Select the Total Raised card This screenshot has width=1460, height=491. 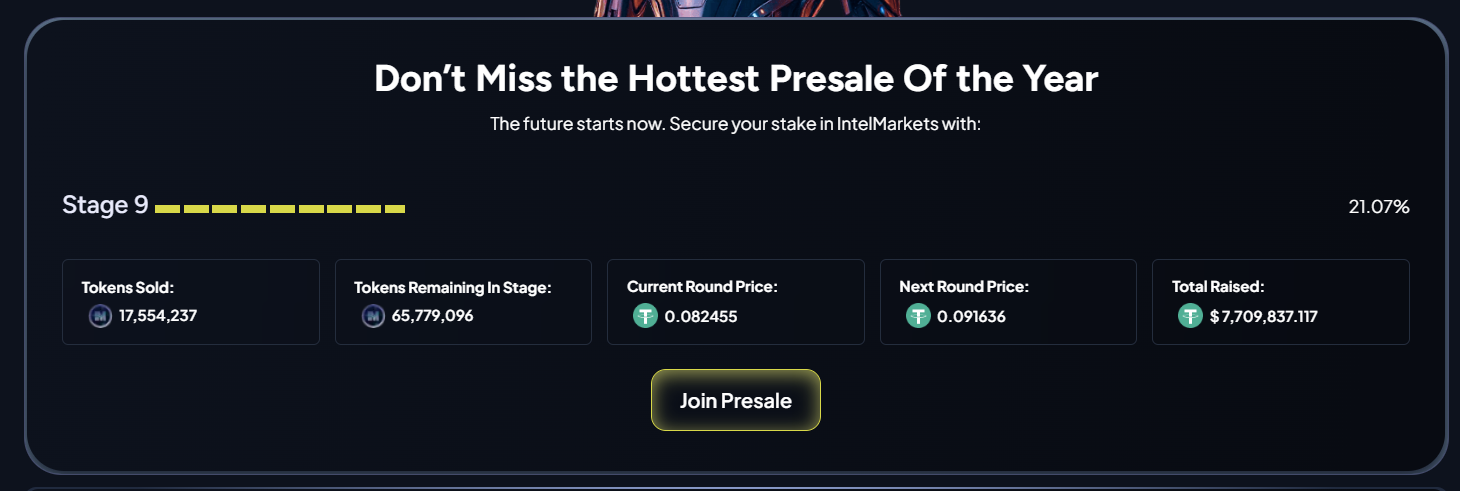1281,302
